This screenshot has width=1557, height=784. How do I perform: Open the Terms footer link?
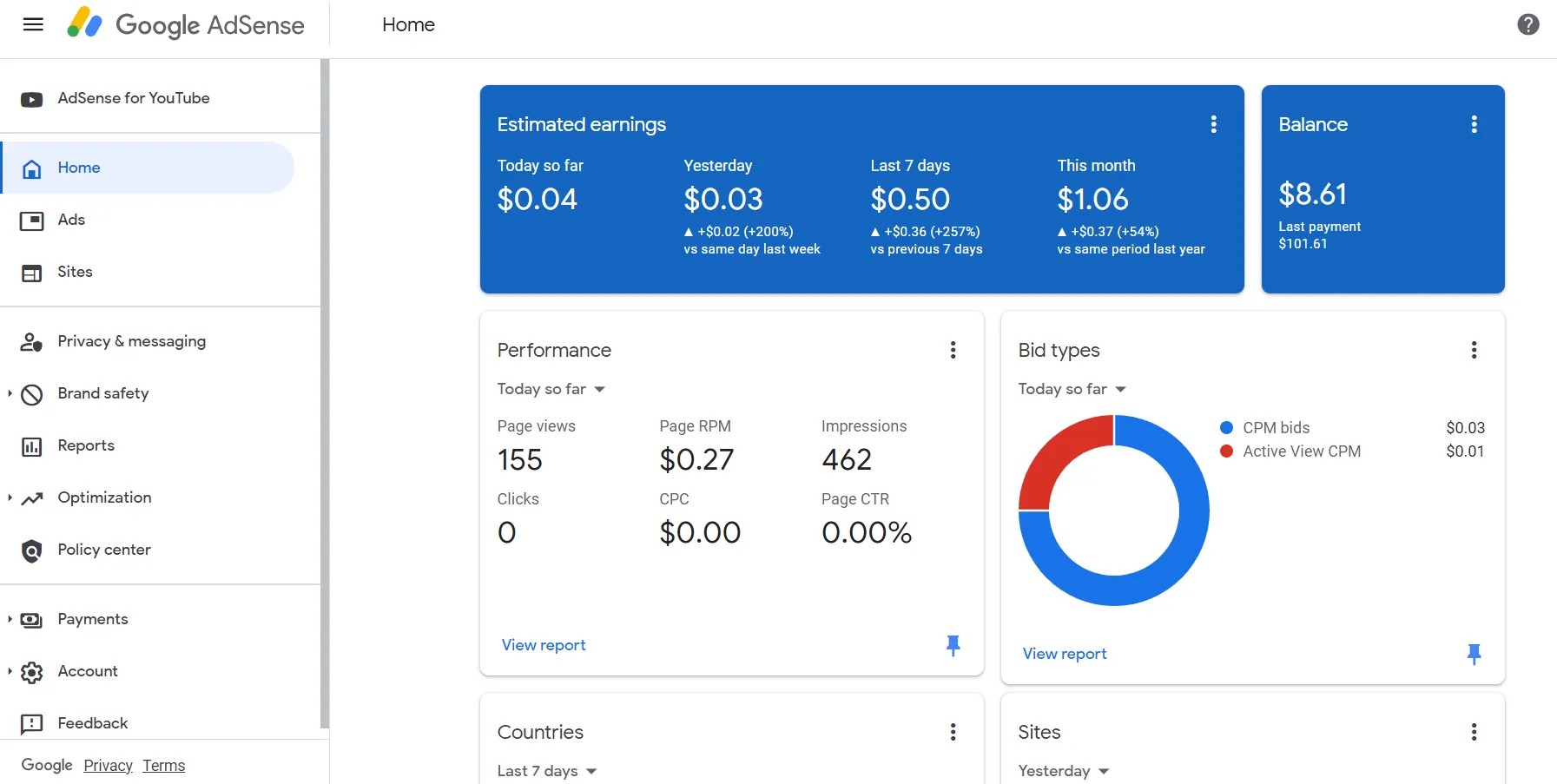164,765
